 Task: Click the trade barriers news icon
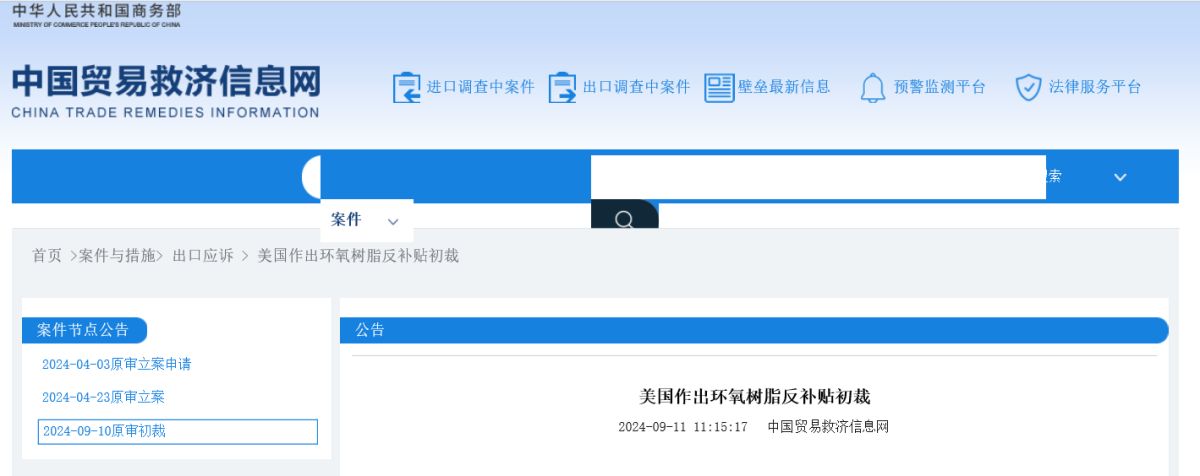(x=718, y=88)
